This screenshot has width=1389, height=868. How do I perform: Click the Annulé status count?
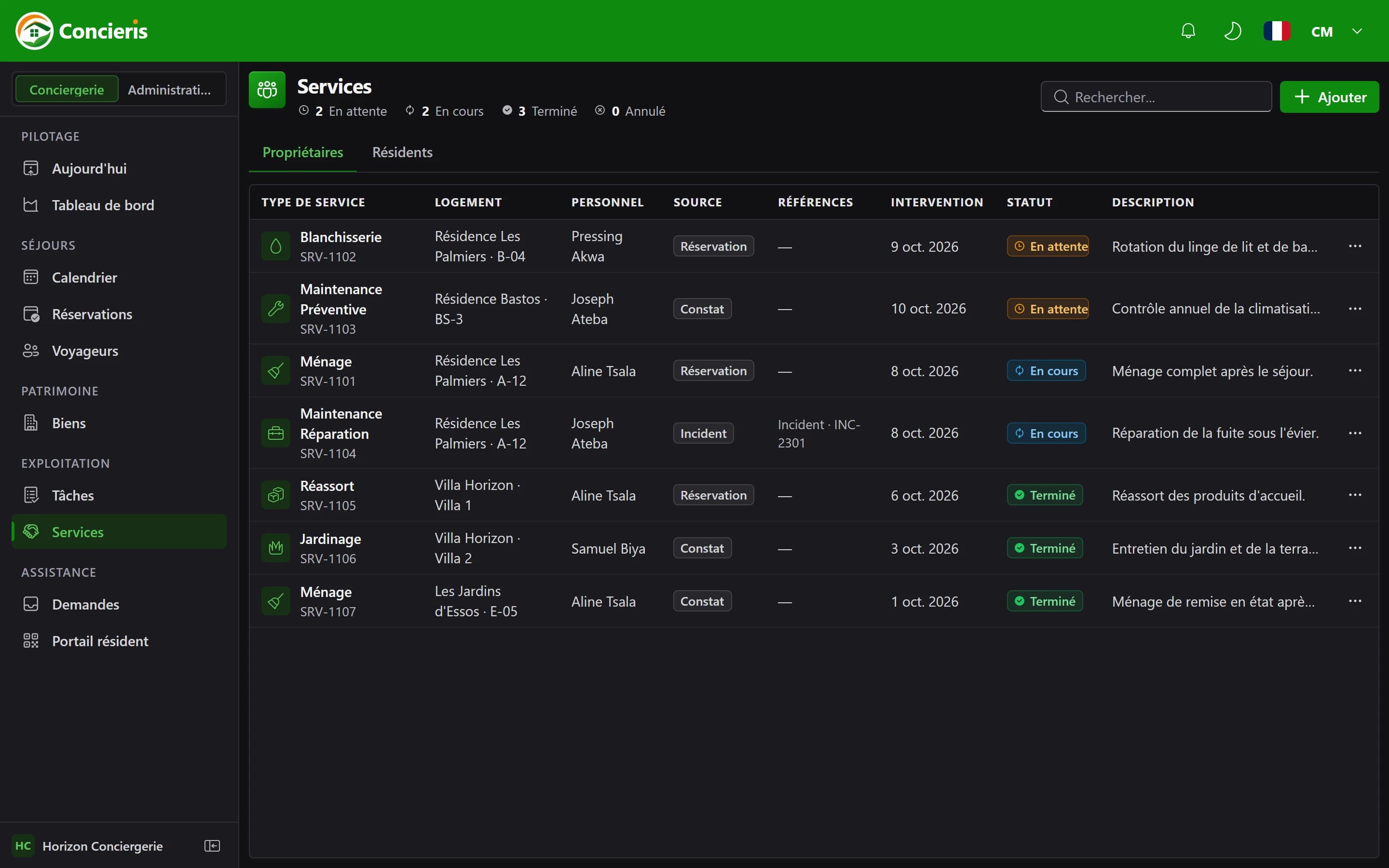[630, 111]
